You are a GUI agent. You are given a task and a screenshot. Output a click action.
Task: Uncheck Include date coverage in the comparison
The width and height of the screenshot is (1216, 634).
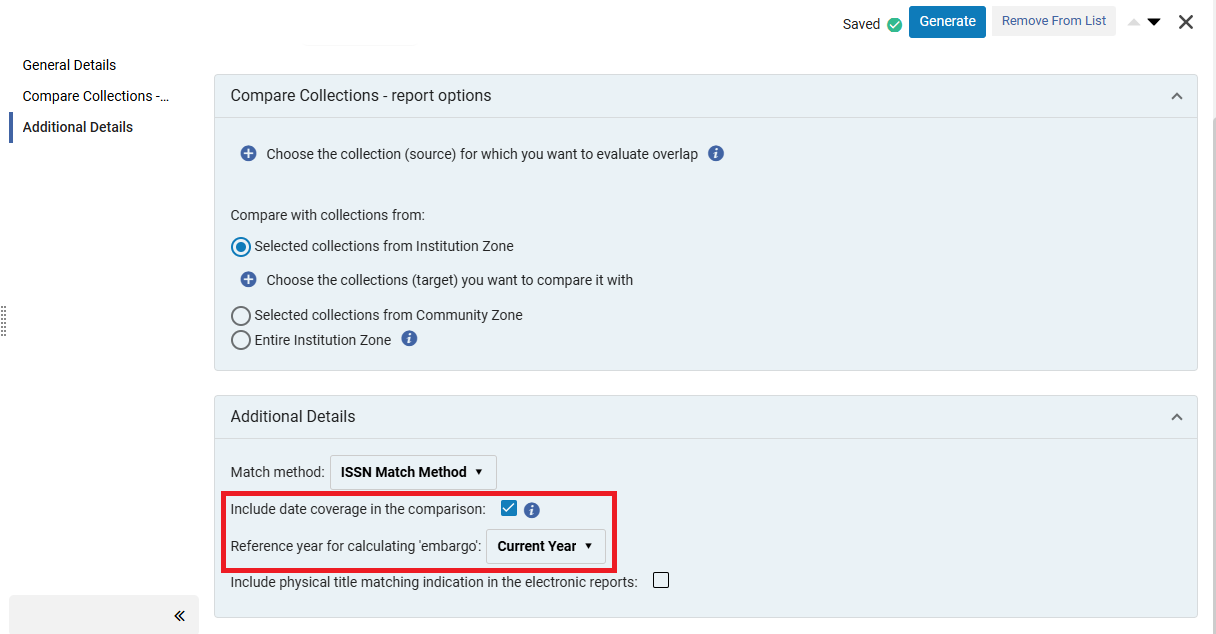tap(509, 508)
